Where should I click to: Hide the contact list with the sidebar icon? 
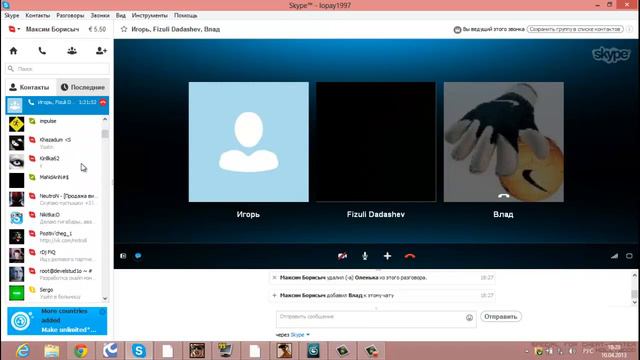pyautogui.click(x=123, y=256)
